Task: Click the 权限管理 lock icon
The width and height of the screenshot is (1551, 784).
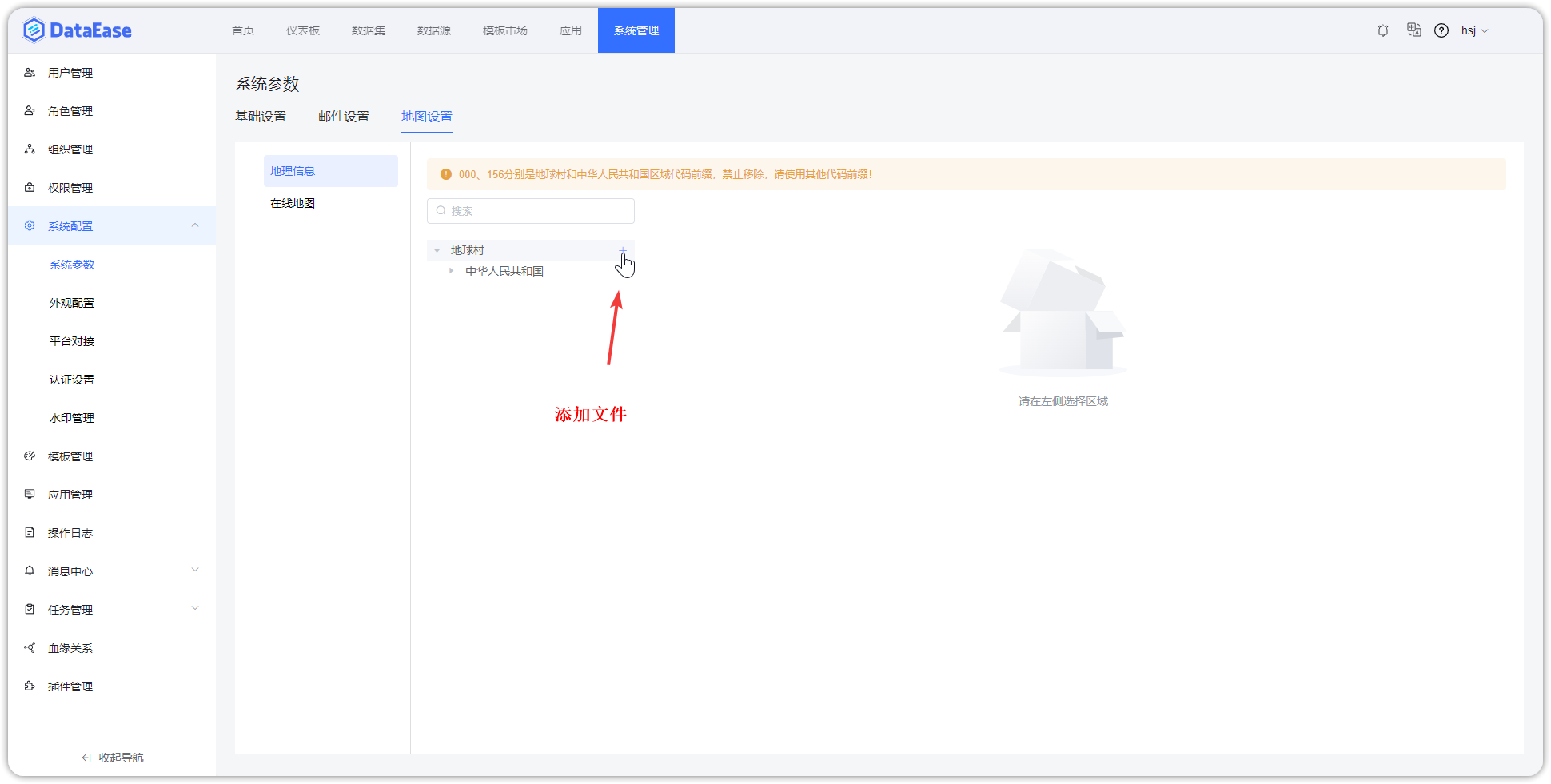Action: [30, 187]
